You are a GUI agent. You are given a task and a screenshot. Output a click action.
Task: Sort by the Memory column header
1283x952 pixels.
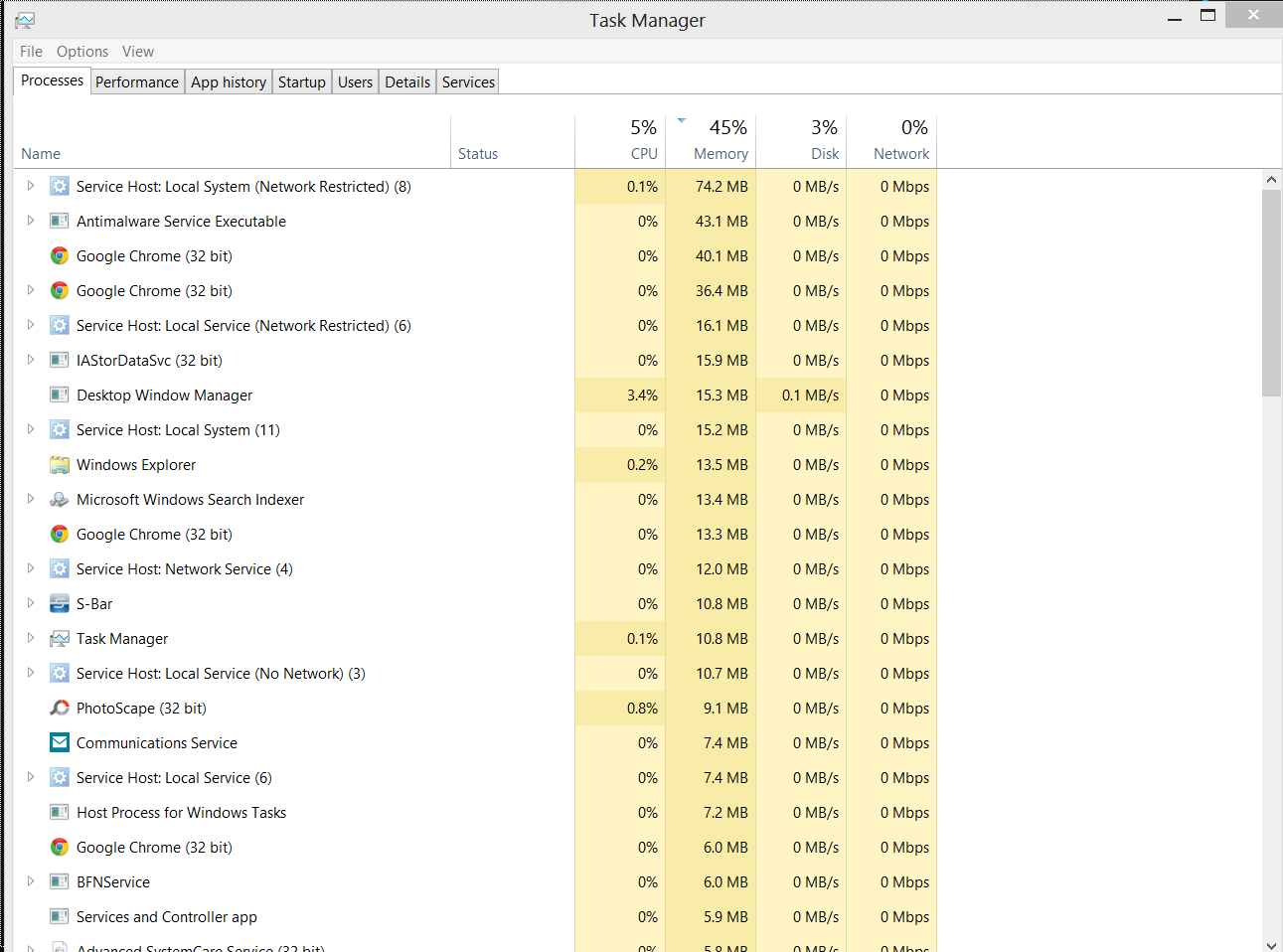coord(721,154)
